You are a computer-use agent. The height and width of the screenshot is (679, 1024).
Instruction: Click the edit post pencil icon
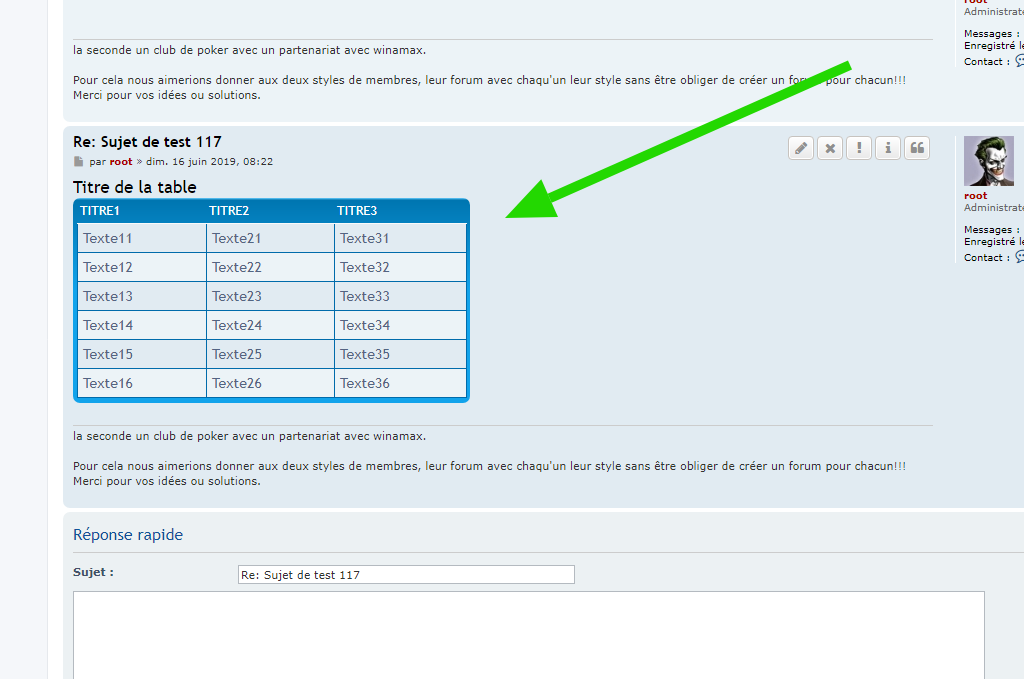point(801,149)
